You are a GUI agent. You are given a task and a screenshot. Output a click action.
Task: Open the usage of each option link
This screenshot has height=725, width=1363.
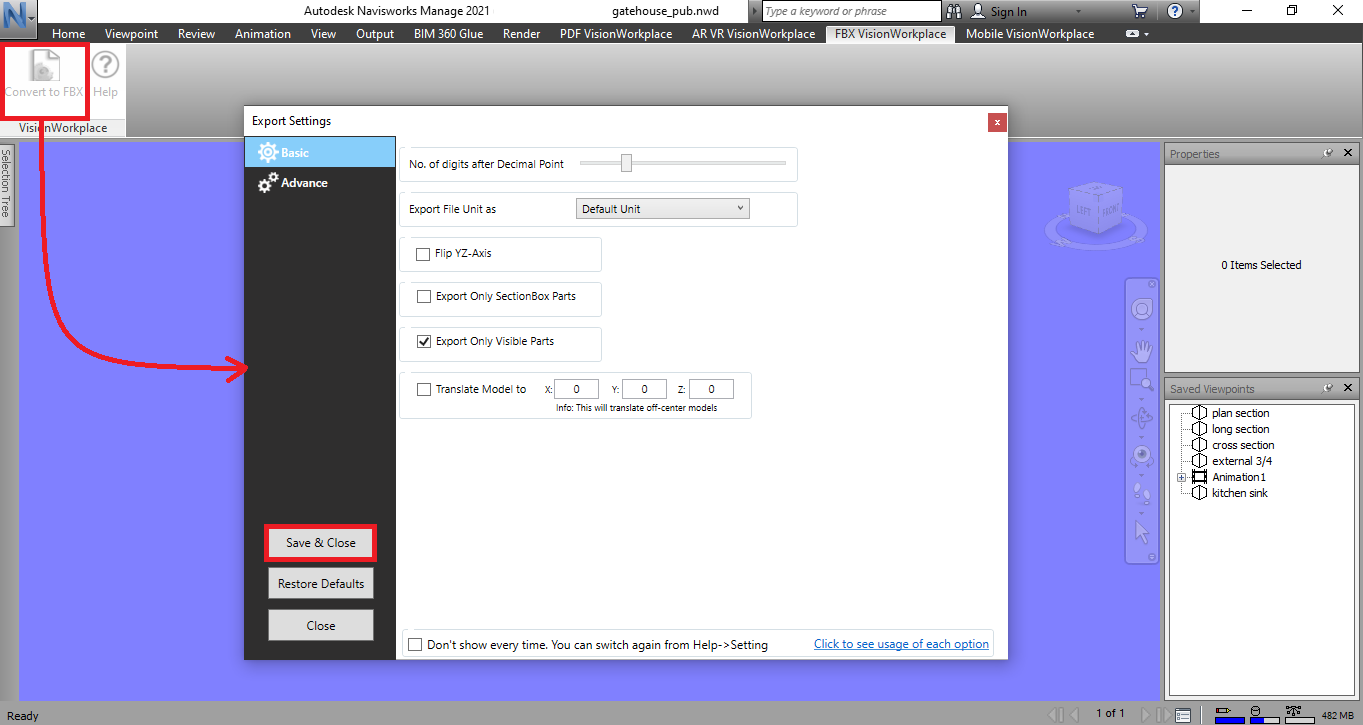[901, 644]
